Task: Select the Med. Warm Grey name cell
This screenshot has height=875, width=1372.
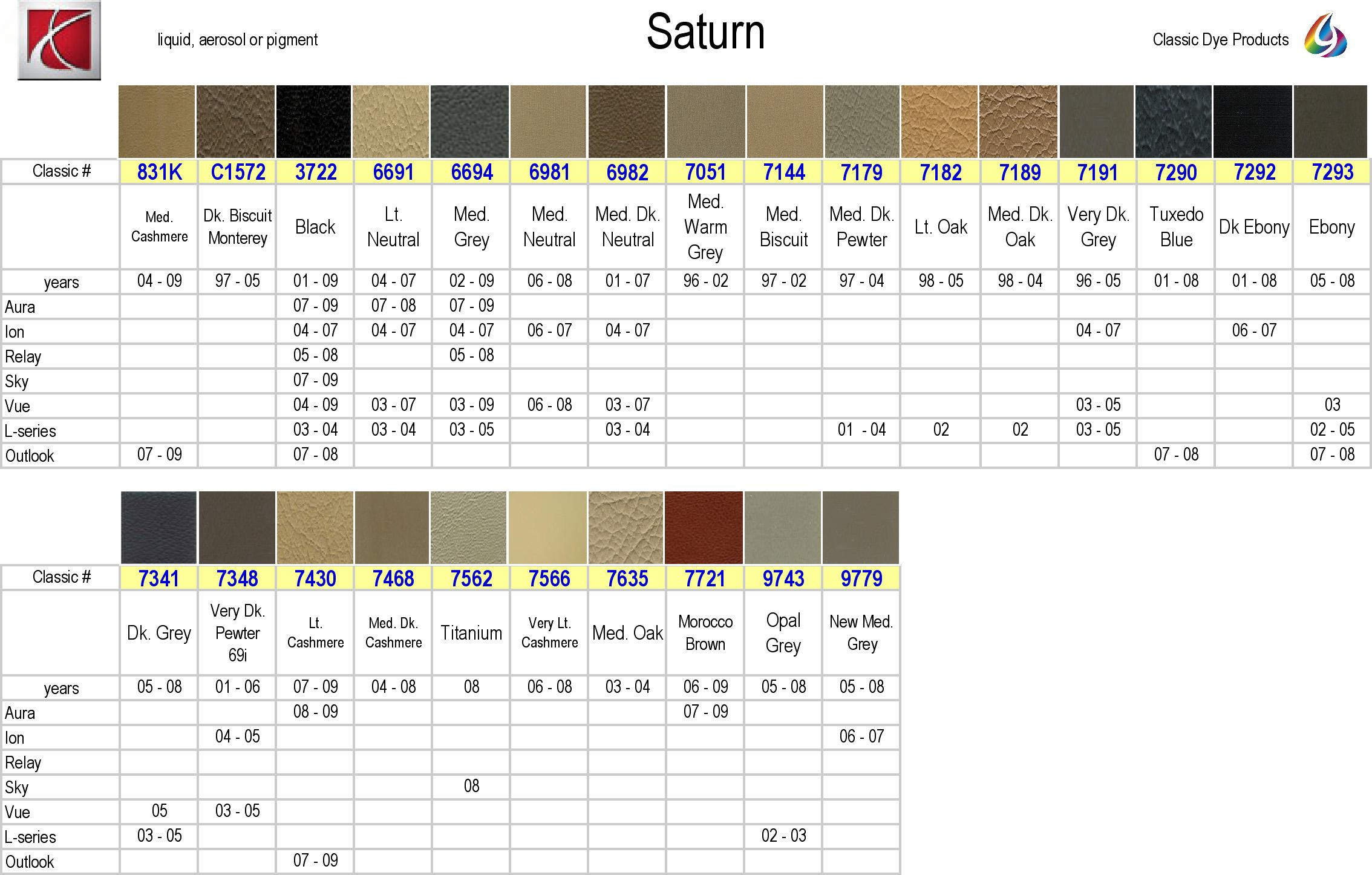Action: pos(705,227)
